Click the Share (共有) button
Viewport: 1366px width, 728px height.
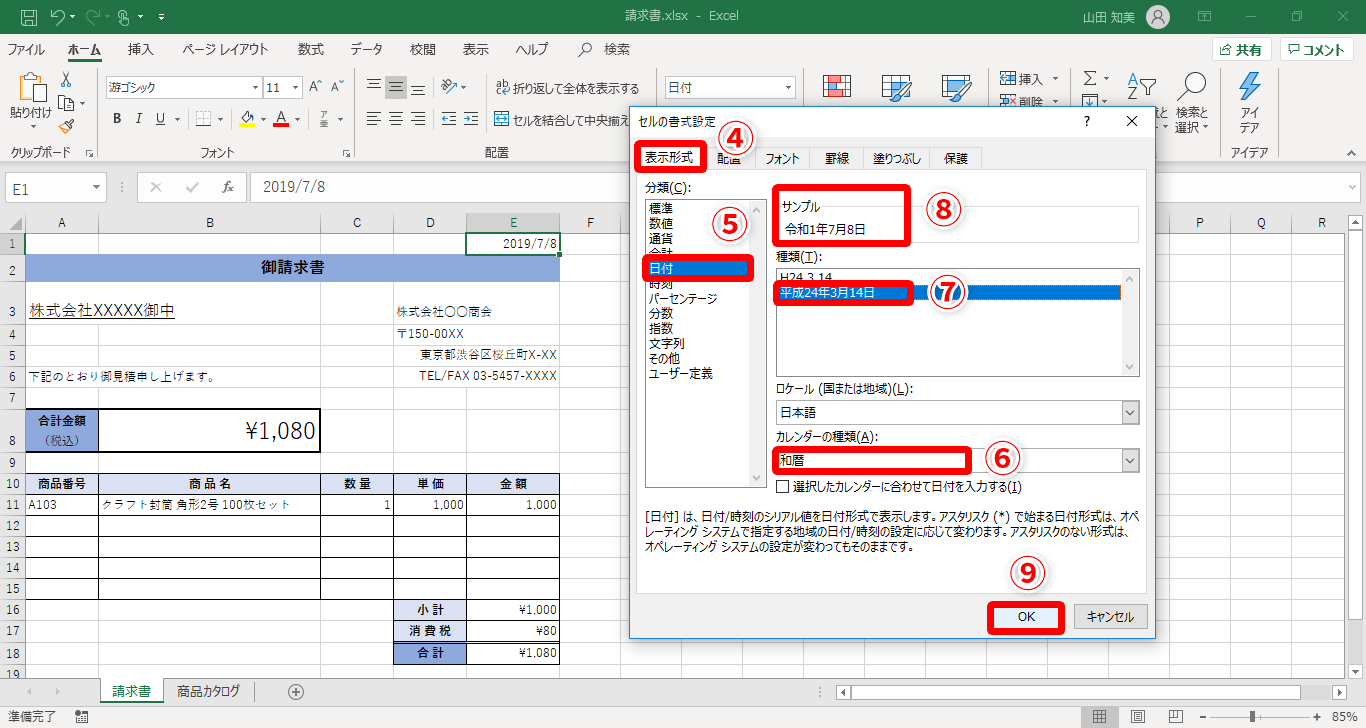[1241, 49]
